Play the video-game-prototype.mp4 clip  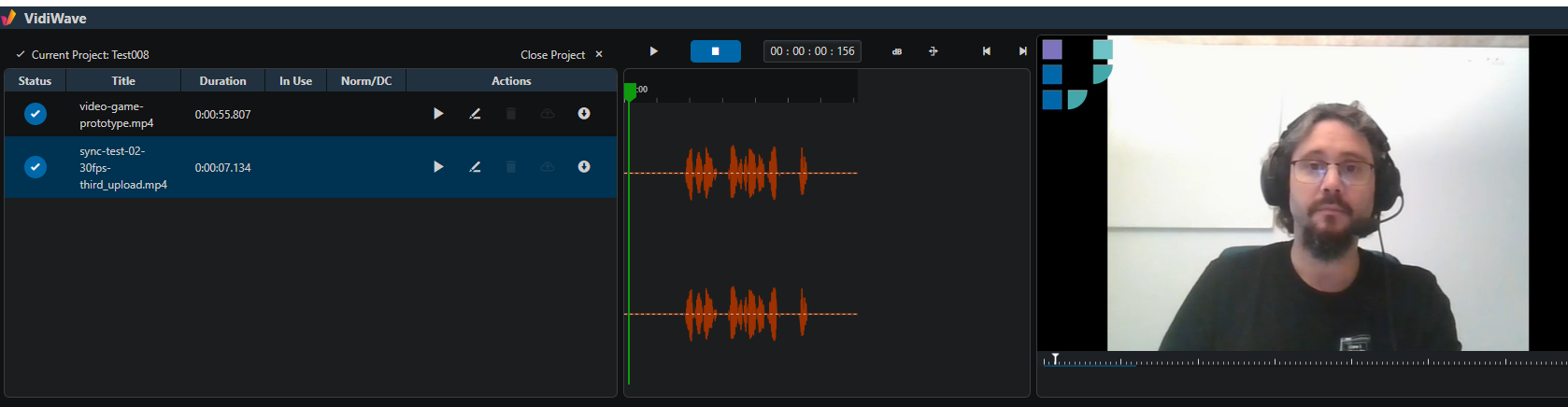(x=438, y=114)
